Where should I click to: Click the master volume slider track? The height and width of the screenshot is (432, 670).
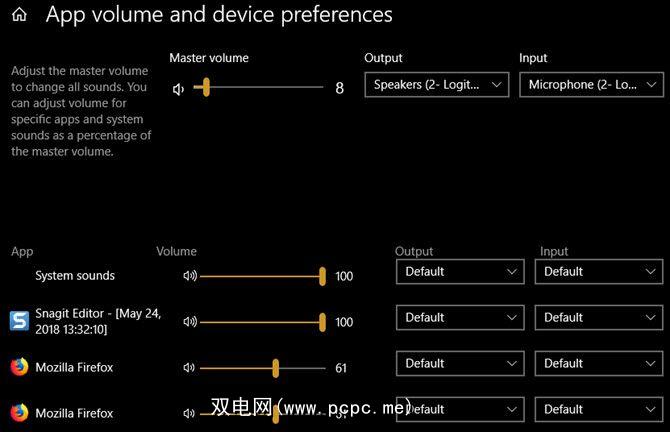260,88
